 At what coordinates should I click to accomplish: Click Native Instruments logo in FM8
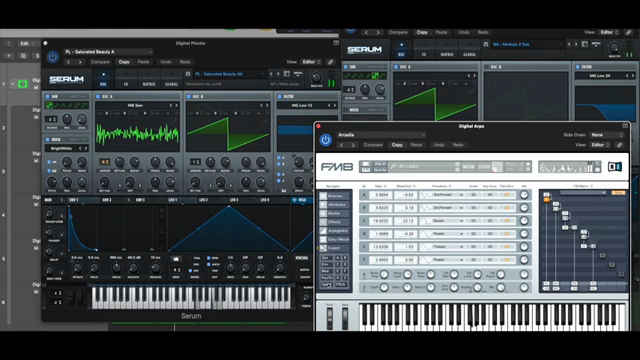tap(615, 167)
